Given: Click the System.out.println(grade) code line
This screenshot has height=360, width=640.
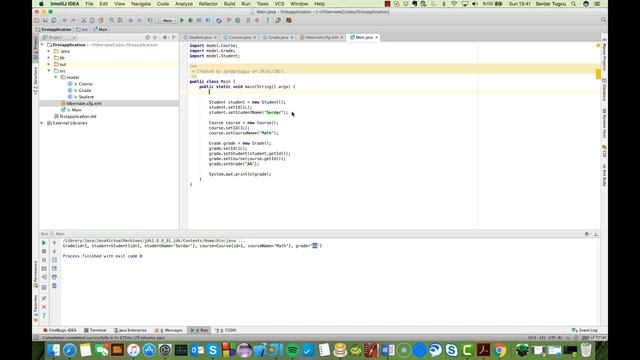Looking at the screenshot, I should click(x=240, y=174).
